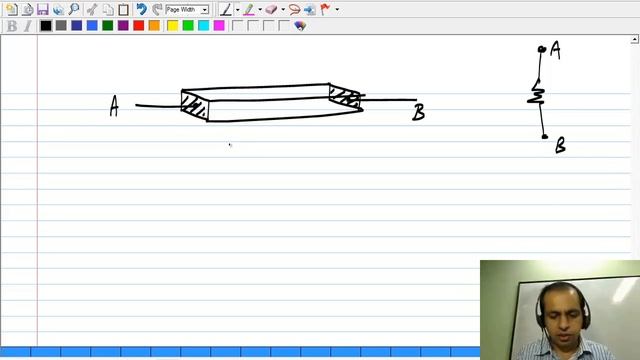The height and width of the screenshot is (360, 640).
Task: Toggle Italic formatting
Action: (27, 26)
